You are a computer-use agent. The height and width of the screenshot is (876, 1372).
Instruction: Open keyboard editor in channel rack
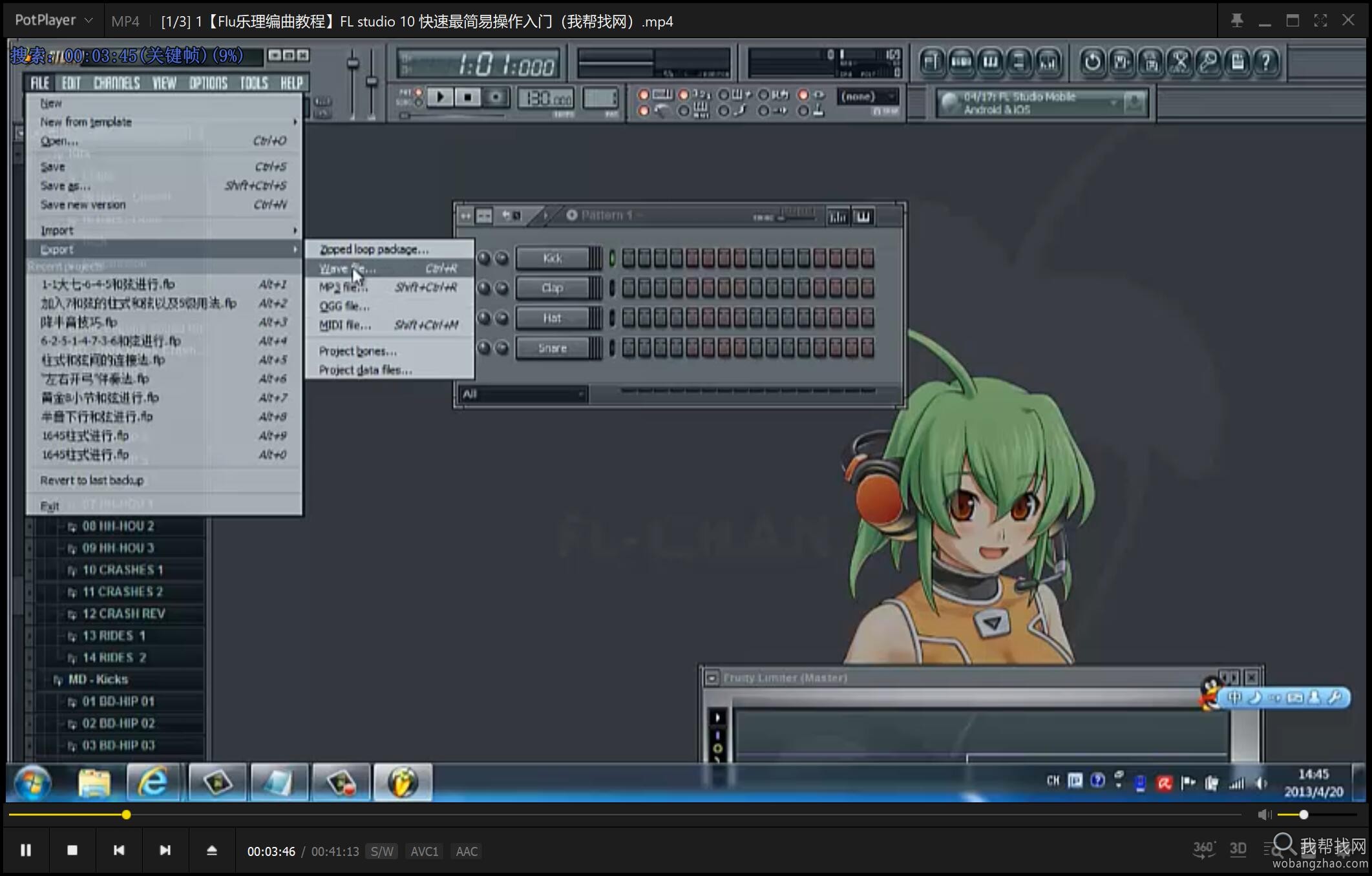[x=863, y=216]
